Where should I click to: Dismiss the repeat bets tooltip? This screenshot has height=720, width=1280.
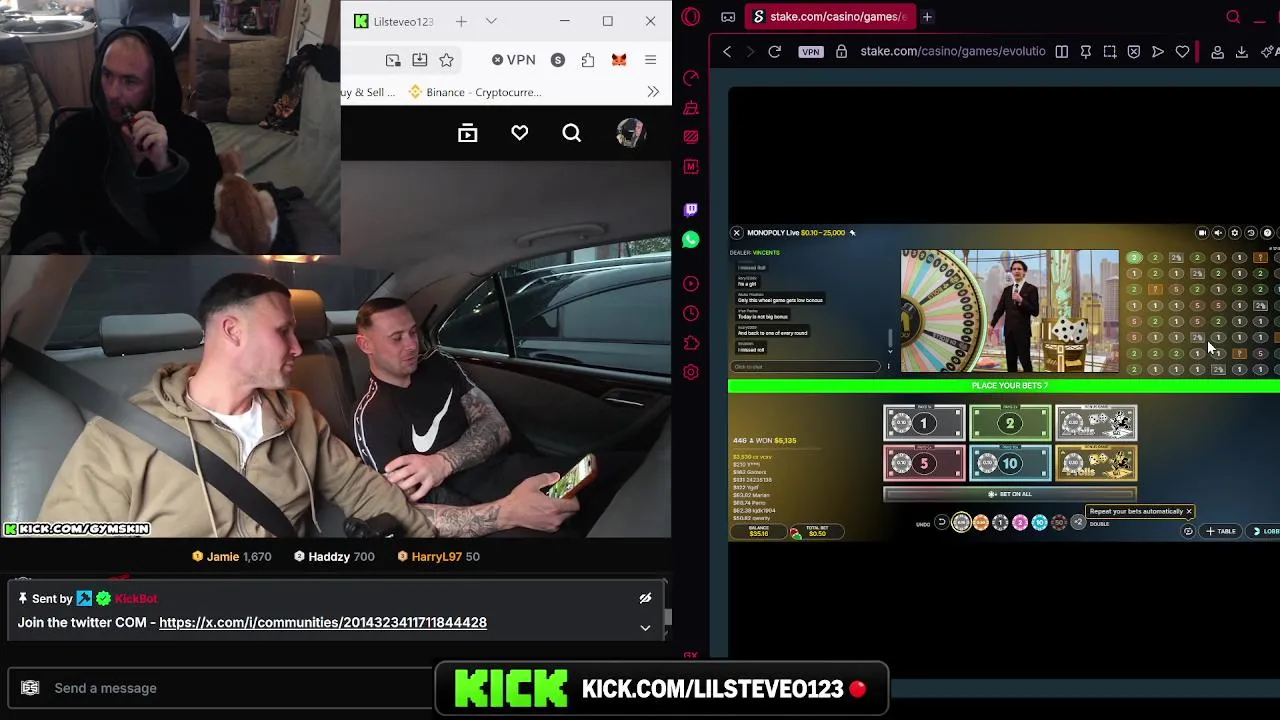point(1189,511)
